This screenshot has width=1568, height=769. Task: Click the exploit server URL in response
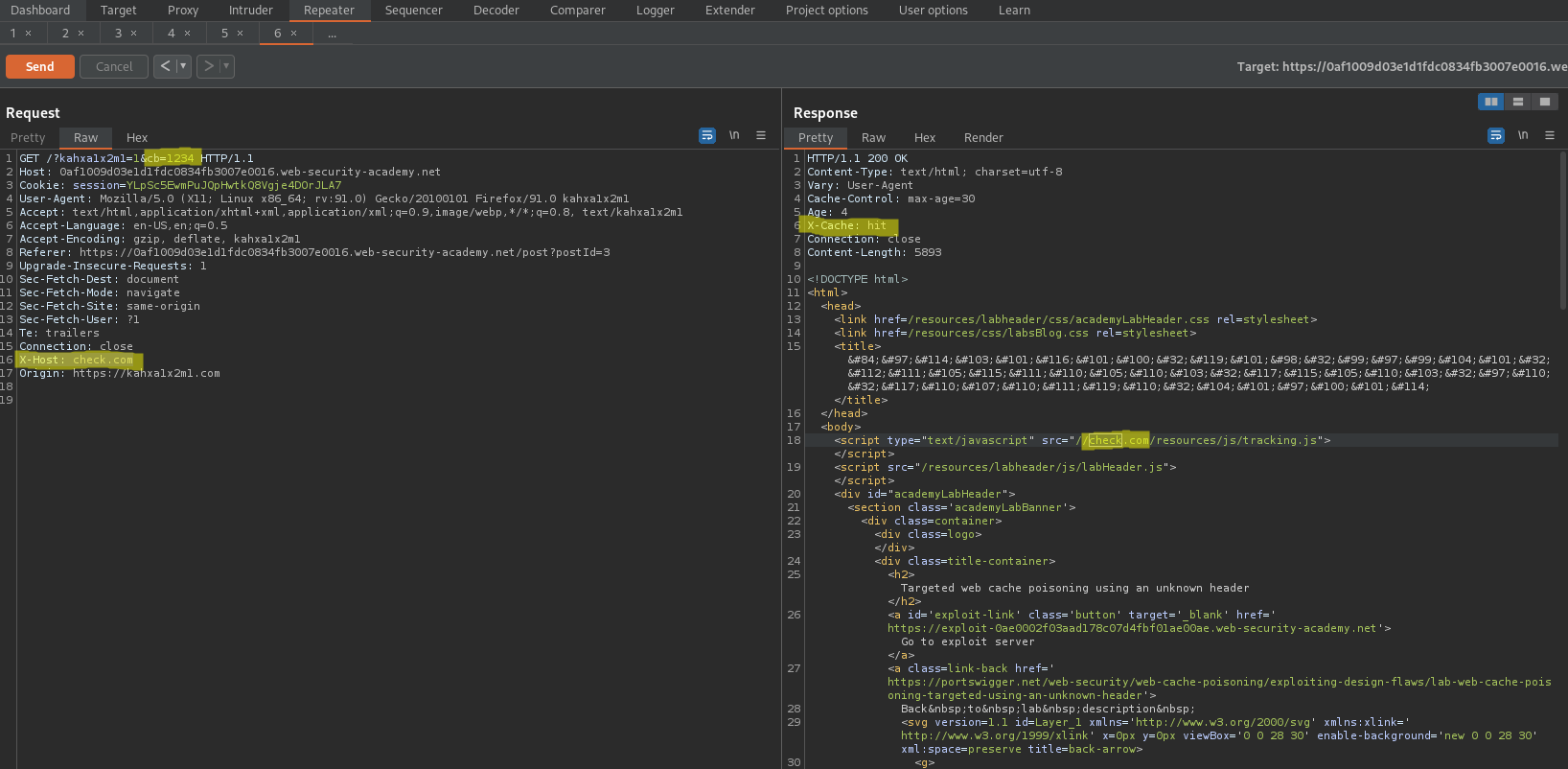[1133, 629]
